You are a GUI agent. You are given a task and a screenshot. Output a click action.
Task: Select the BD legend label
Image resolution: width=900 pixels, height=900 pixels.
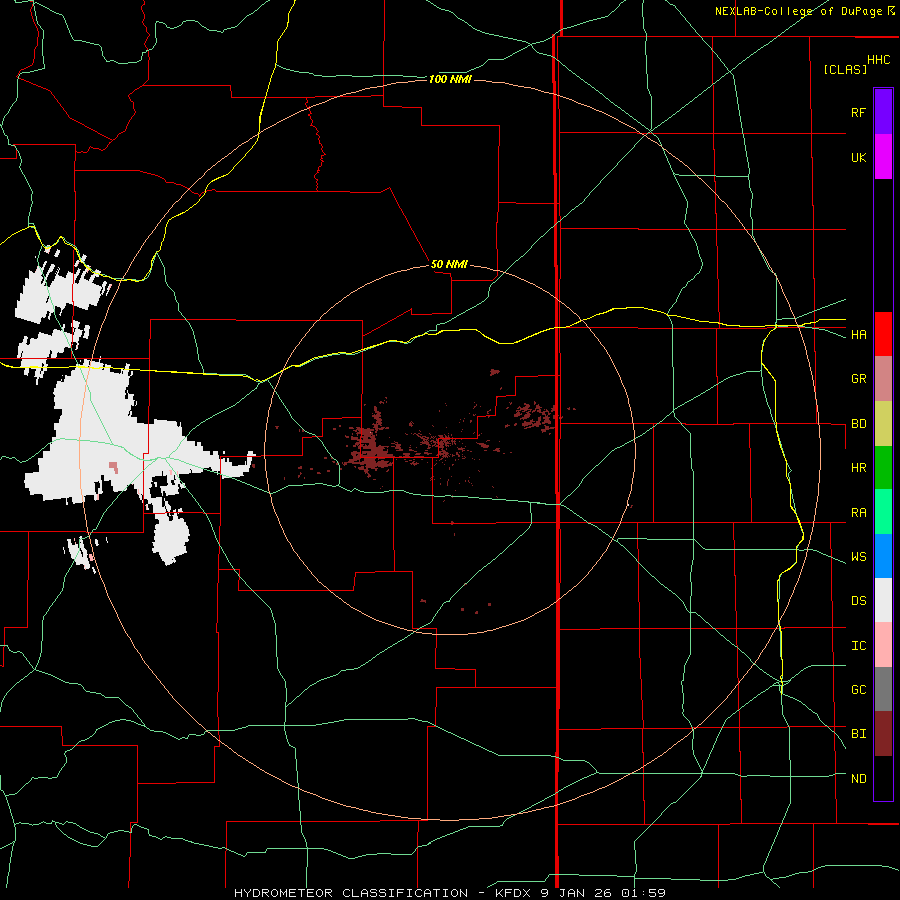[x=858, y=424]
